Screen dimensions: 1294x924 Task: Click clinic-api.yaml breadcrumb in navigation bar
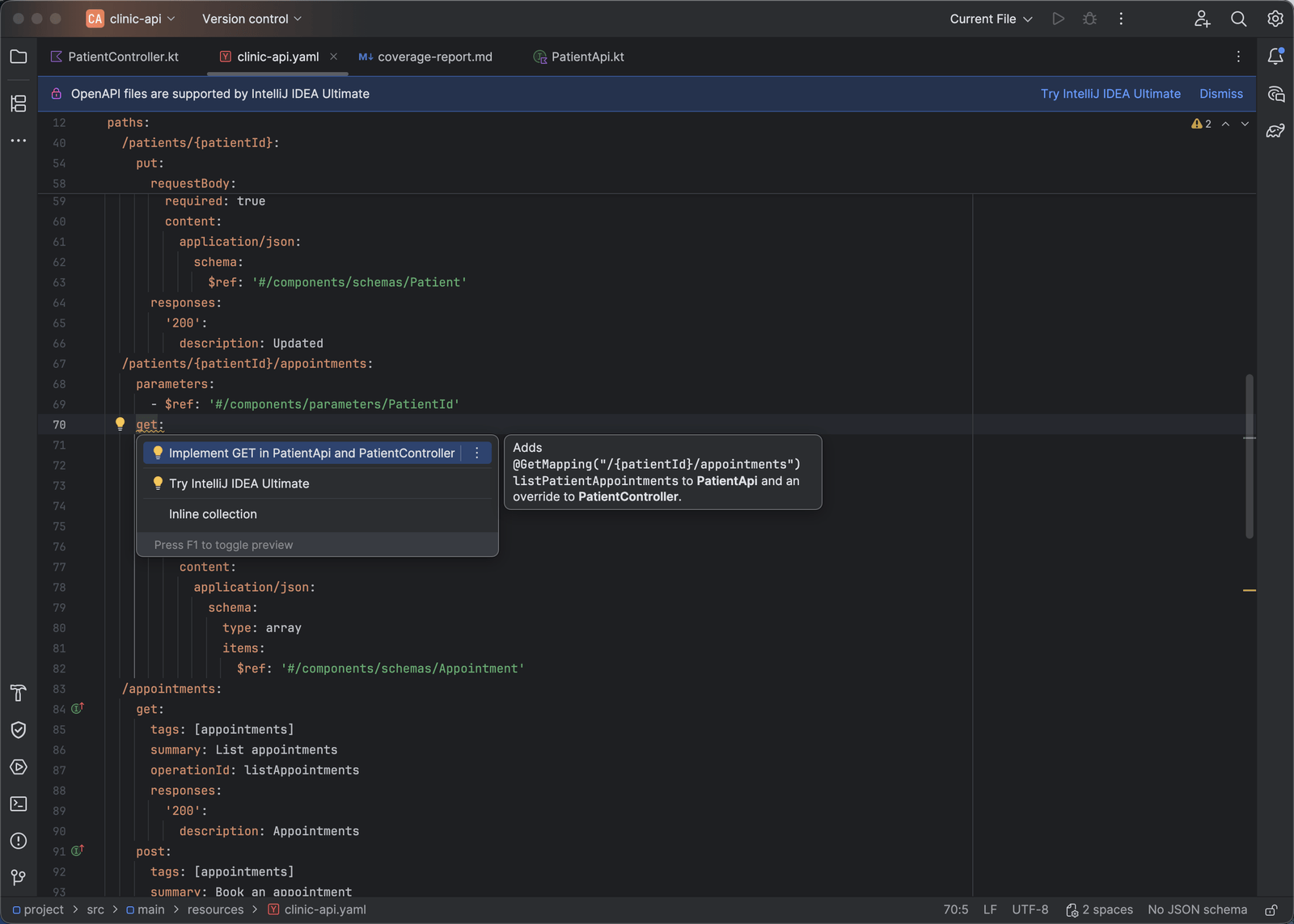click(317, 910)
